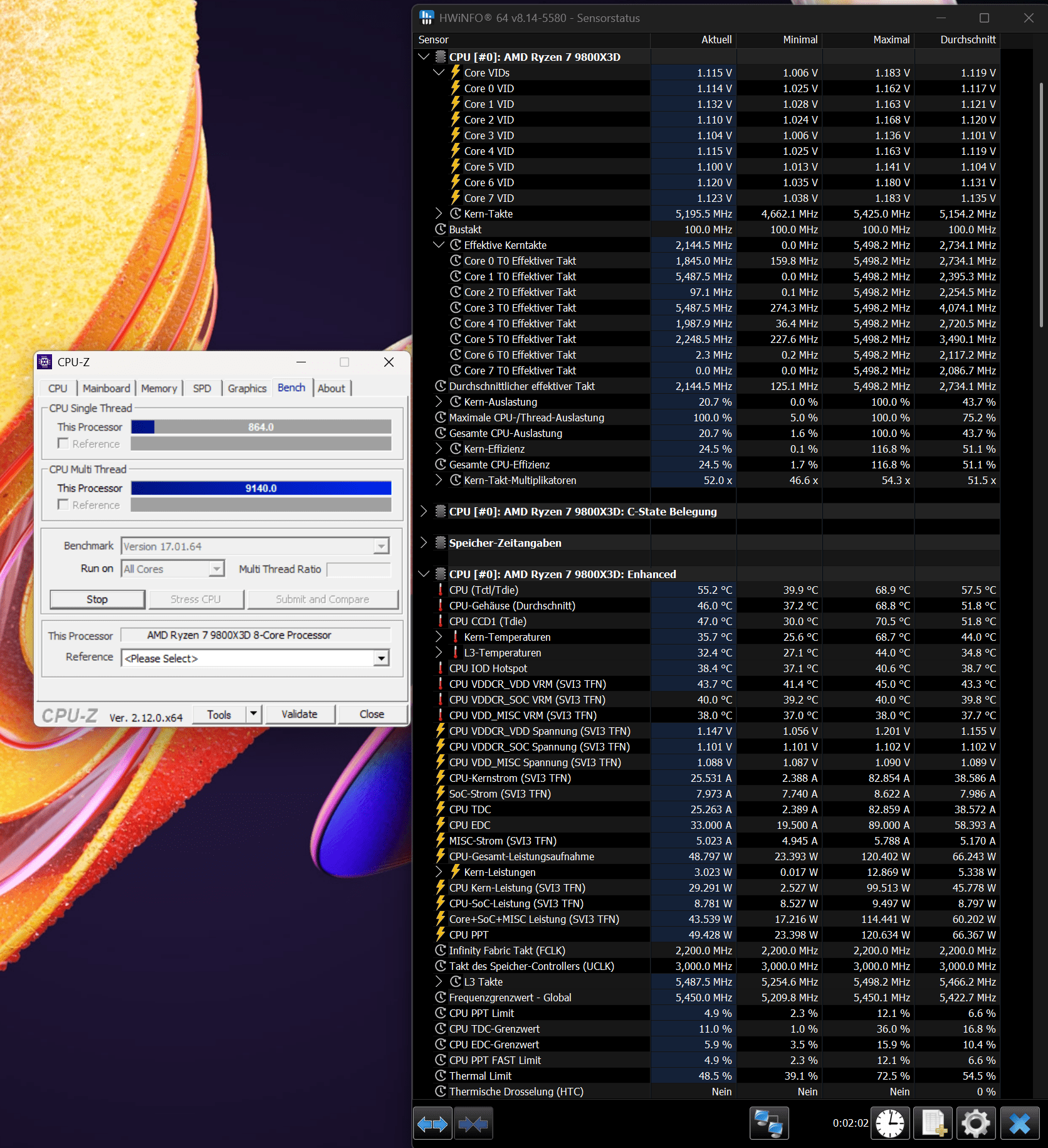
Task: Click the expand layout arrows icon in HWiNFO toolbar
Action: [x=433, y=1124]
